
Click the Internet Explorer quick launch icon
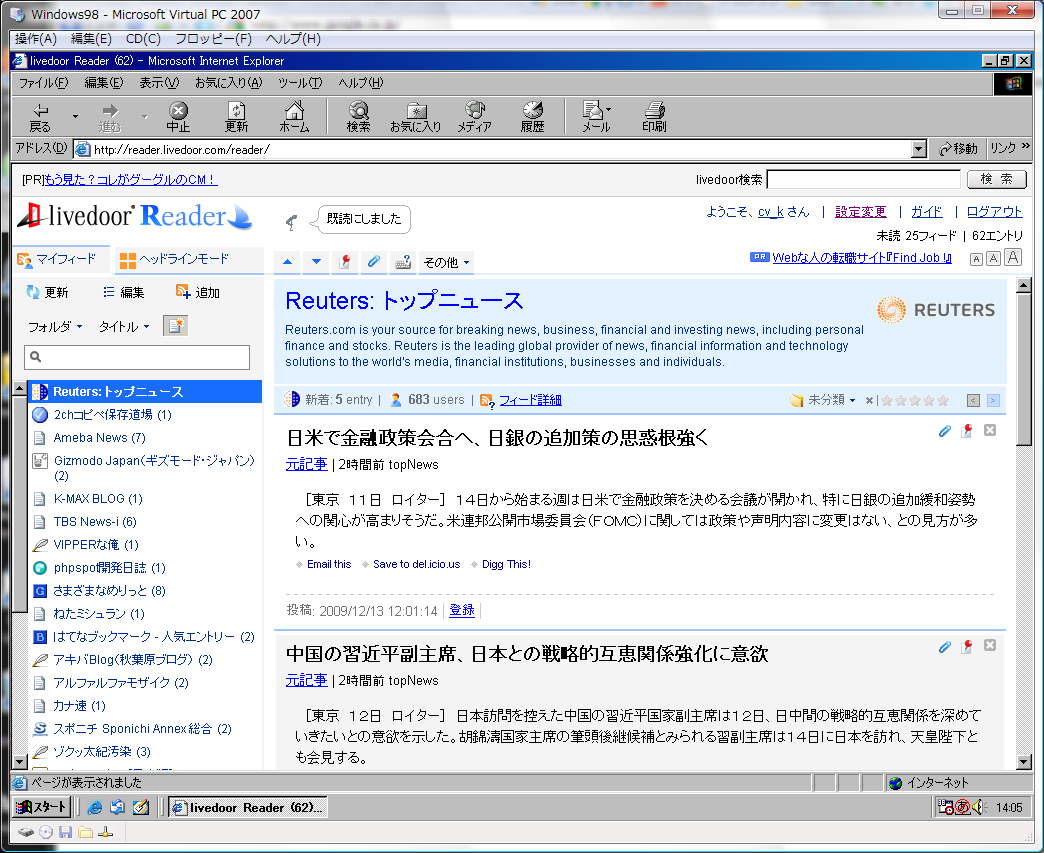point(95,807)
